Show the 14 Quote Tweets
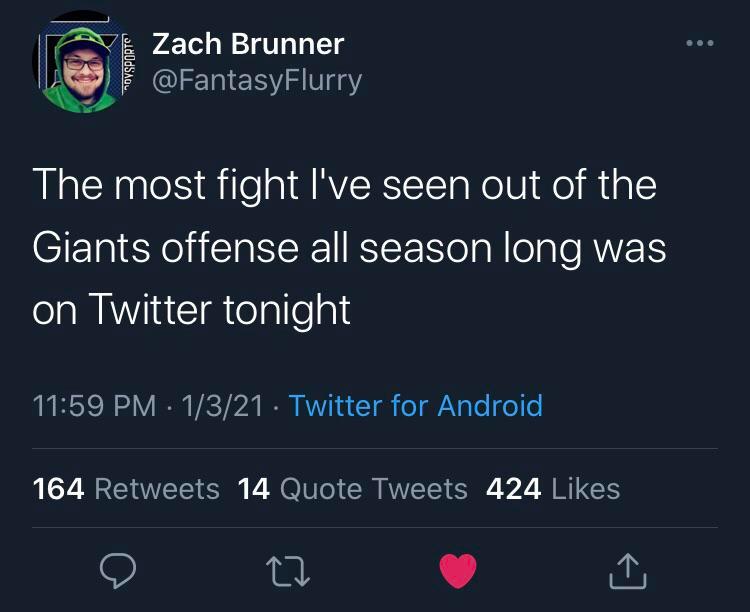The image size is (750, 612). [x=353, y=488]
